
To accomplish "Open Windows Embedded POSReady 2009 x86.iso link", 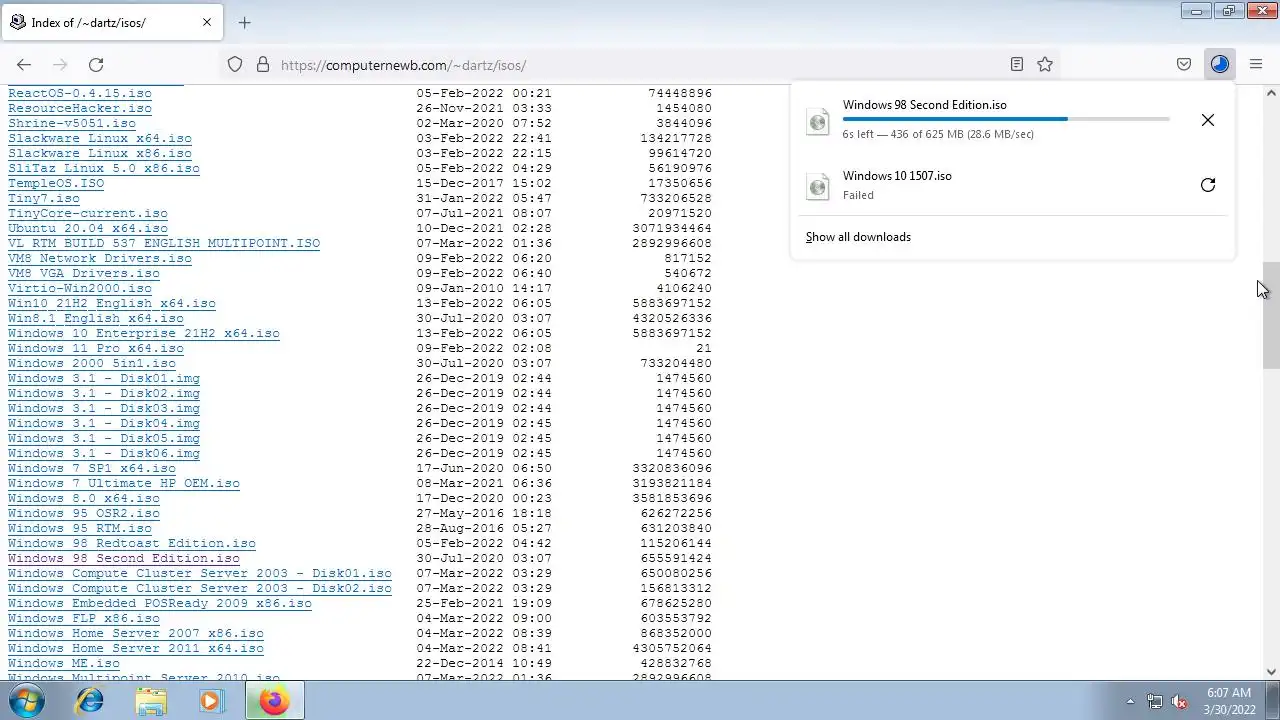I will click(160, 603).
